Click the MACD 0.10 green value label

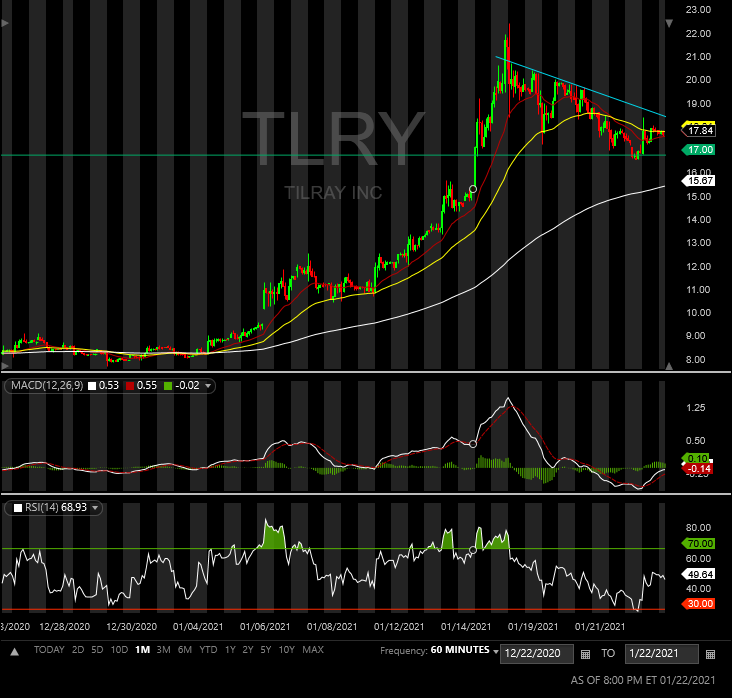click(x=696, y=458)
